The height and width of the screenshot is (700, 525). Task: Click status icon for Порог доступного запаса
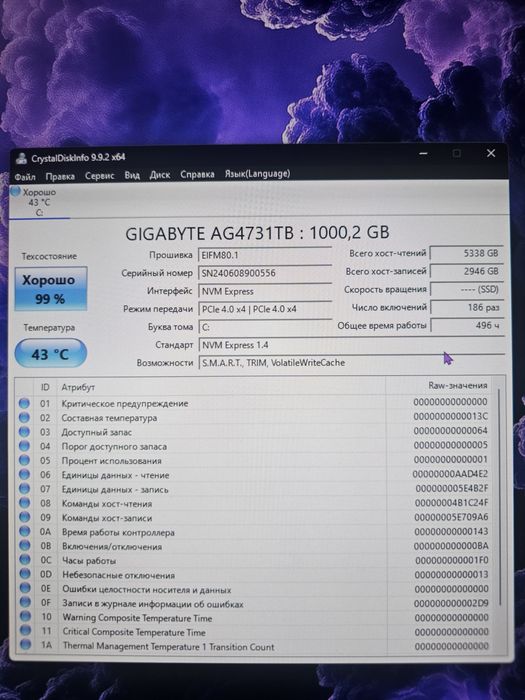pos(24,446)
